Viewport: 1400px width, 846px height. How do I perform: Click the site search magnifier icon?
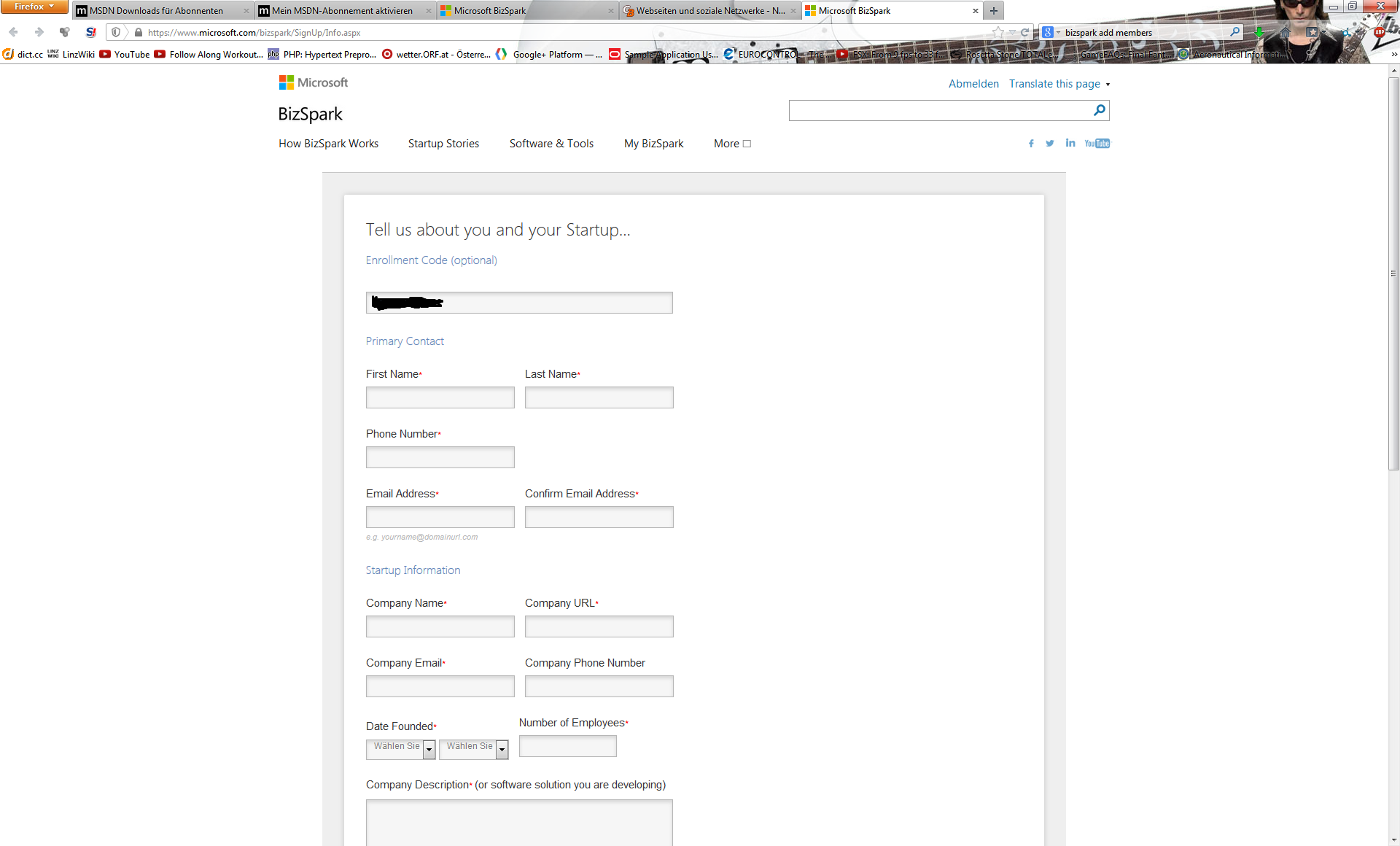[x=1100, y=110]
